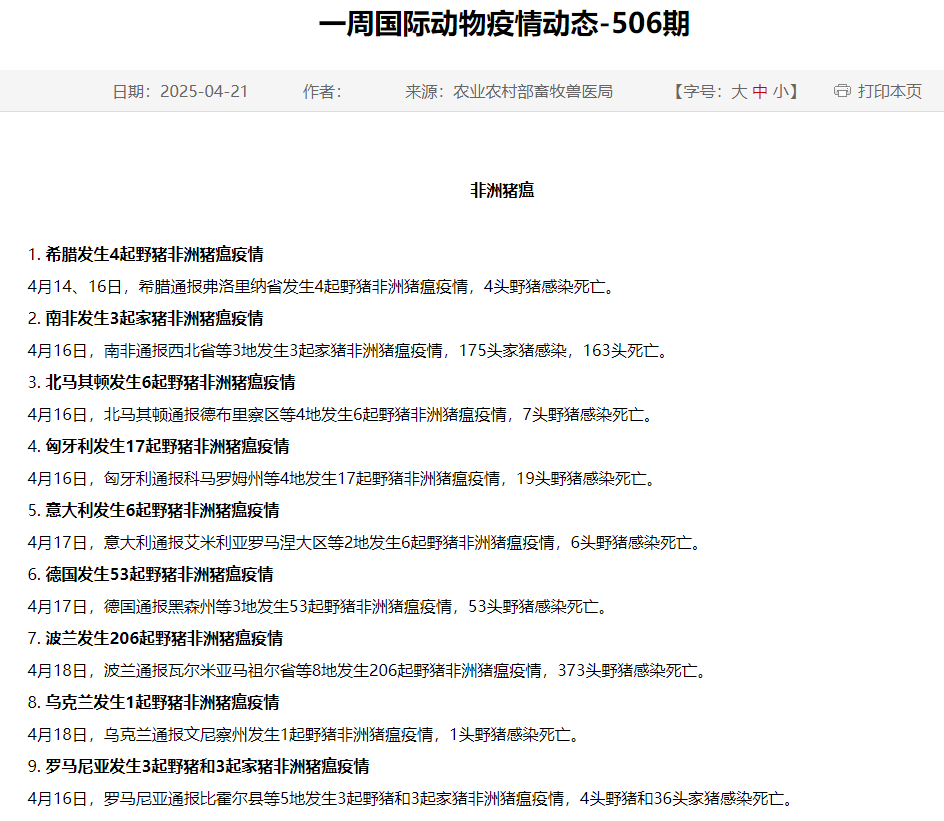This screenshot has width=944, height=821.
Task: Click the date 2025-04-21
Action: (x=204, y=91)
